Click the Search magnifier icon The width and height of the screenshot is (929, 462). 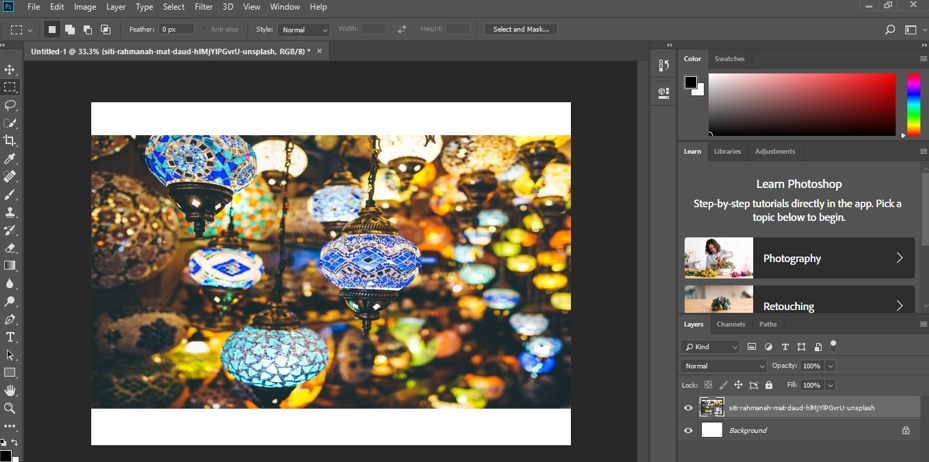coord(889,29)
